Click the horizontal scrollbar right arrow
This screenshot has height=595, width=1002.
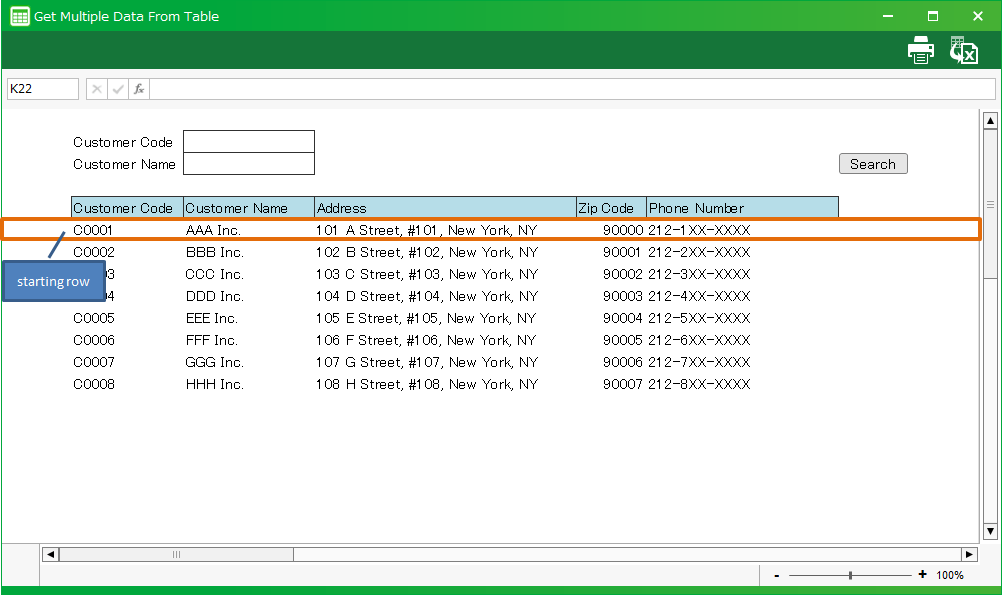tap(969, 554)
